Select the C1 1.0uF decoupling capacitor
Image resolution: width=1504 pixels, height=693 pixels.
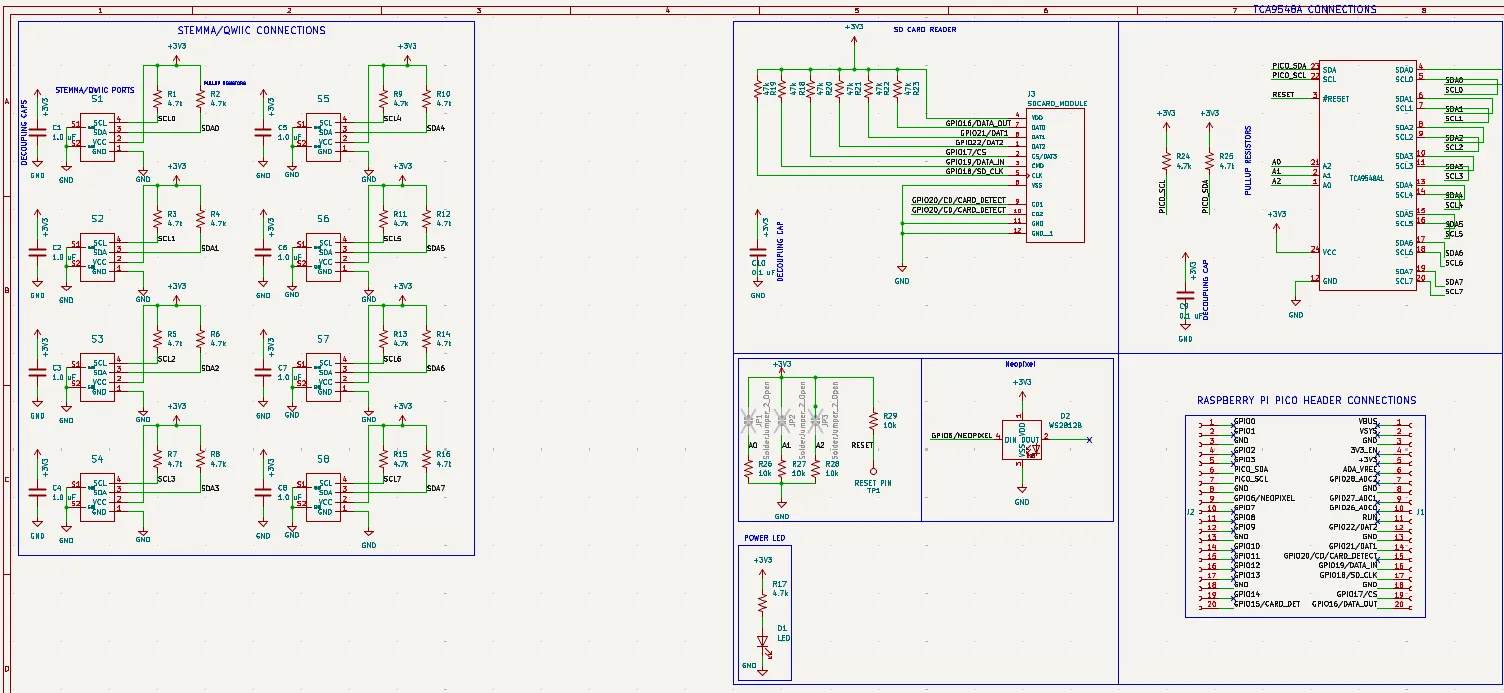click(36, 134)
